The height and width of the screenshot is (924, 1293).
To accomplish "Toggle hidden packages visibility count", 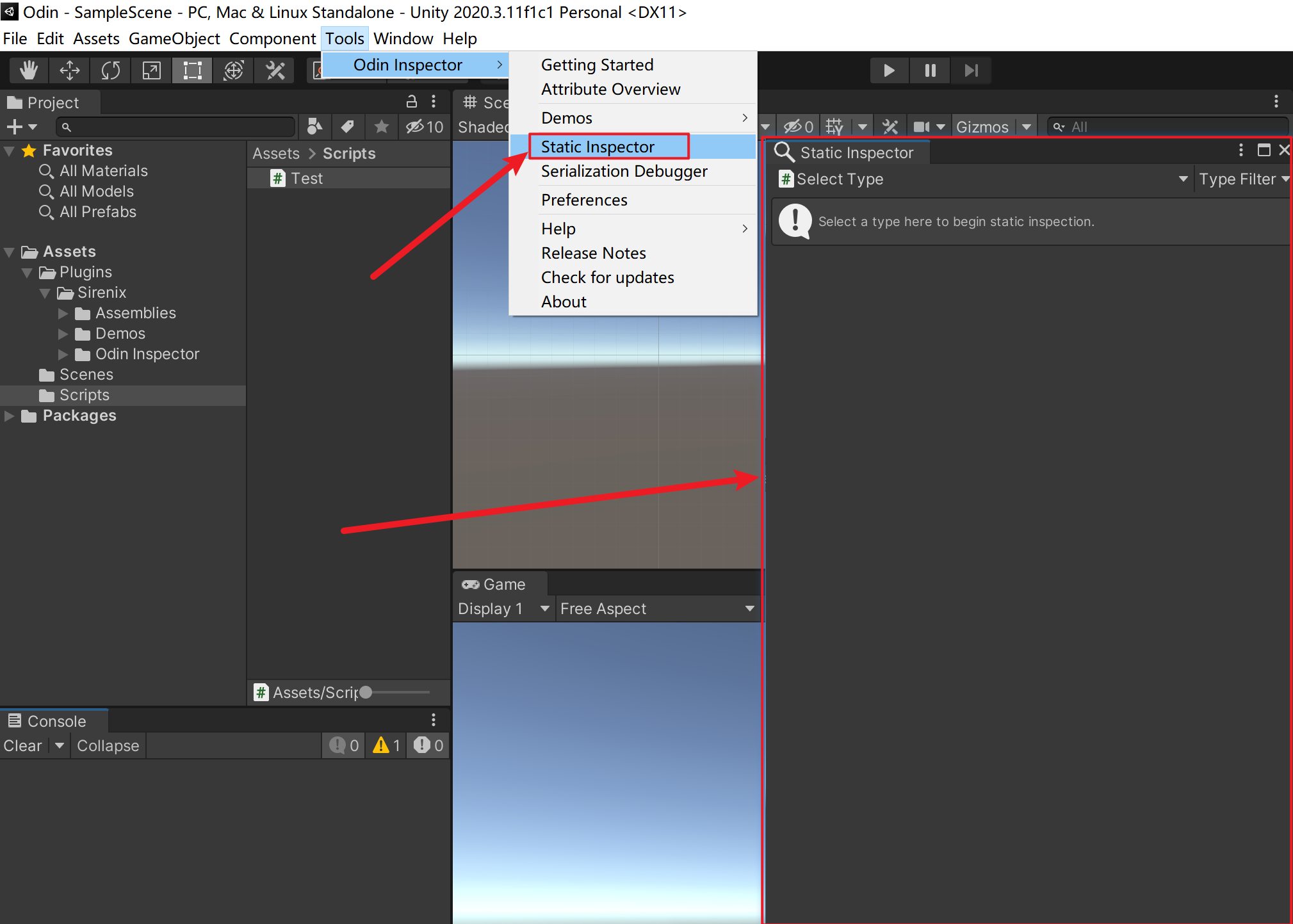I will click(x=425, y=127).
